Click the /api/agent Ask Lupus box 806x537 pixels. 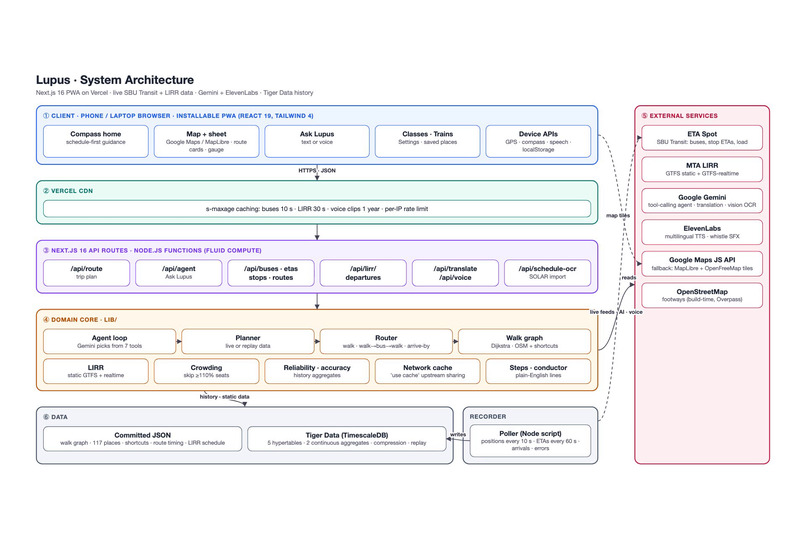coord(178,272)
